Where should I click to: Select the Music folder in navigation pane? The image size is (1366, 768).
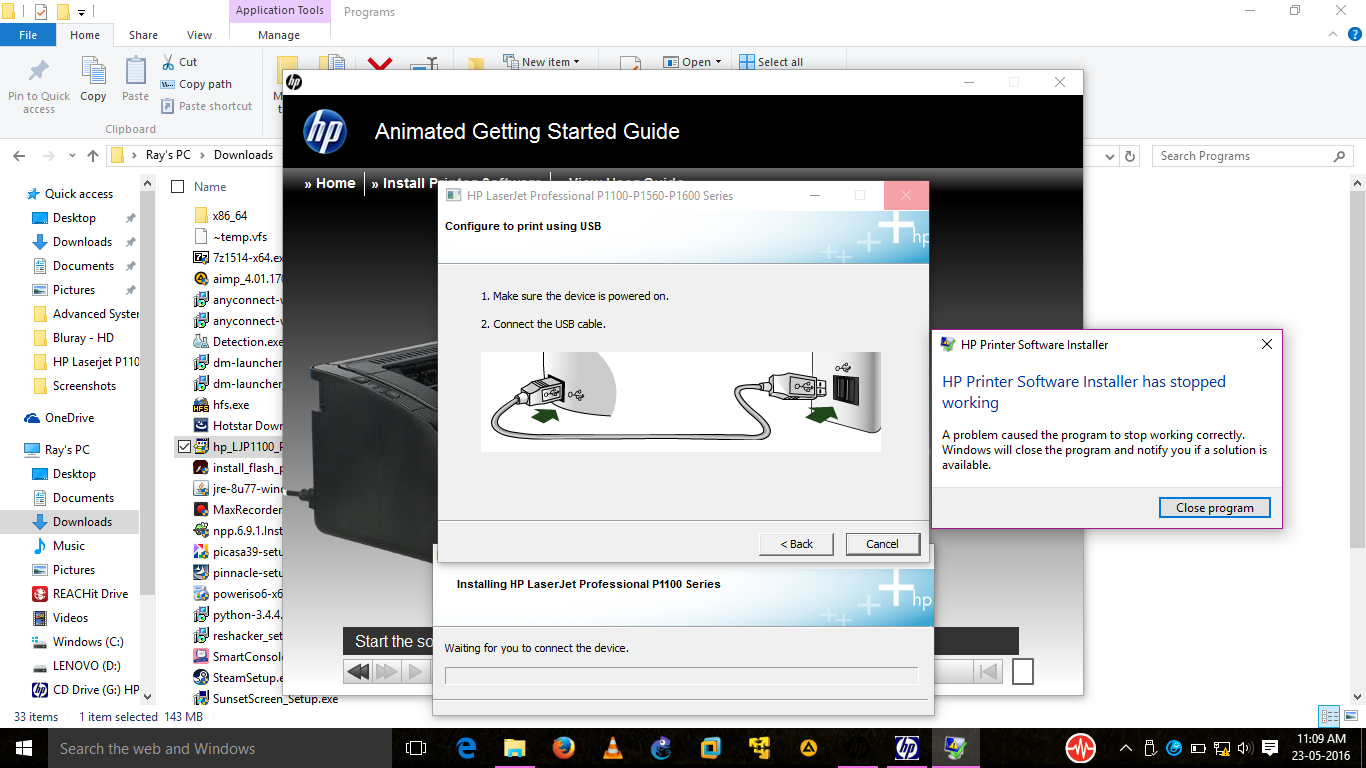coord(69,546)
